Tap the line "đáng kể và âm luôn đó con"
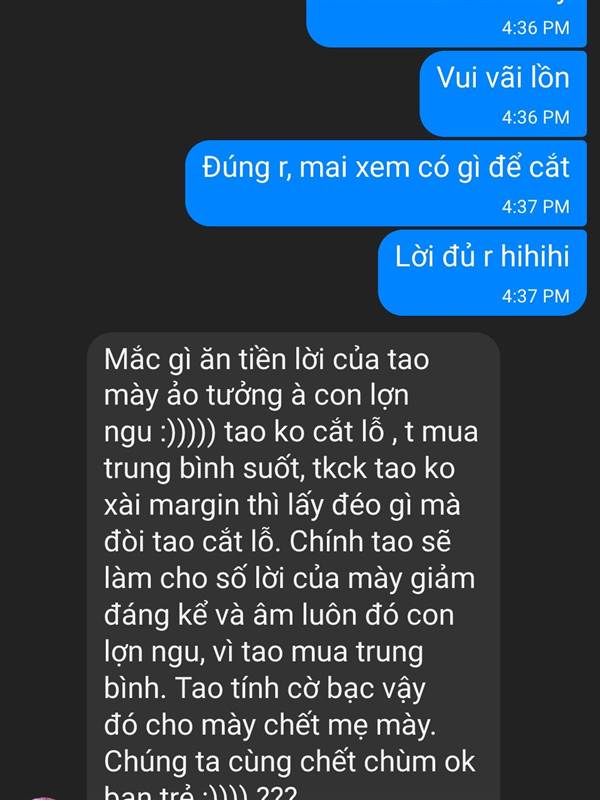This screenshot has height=800, width=600. 279,615
